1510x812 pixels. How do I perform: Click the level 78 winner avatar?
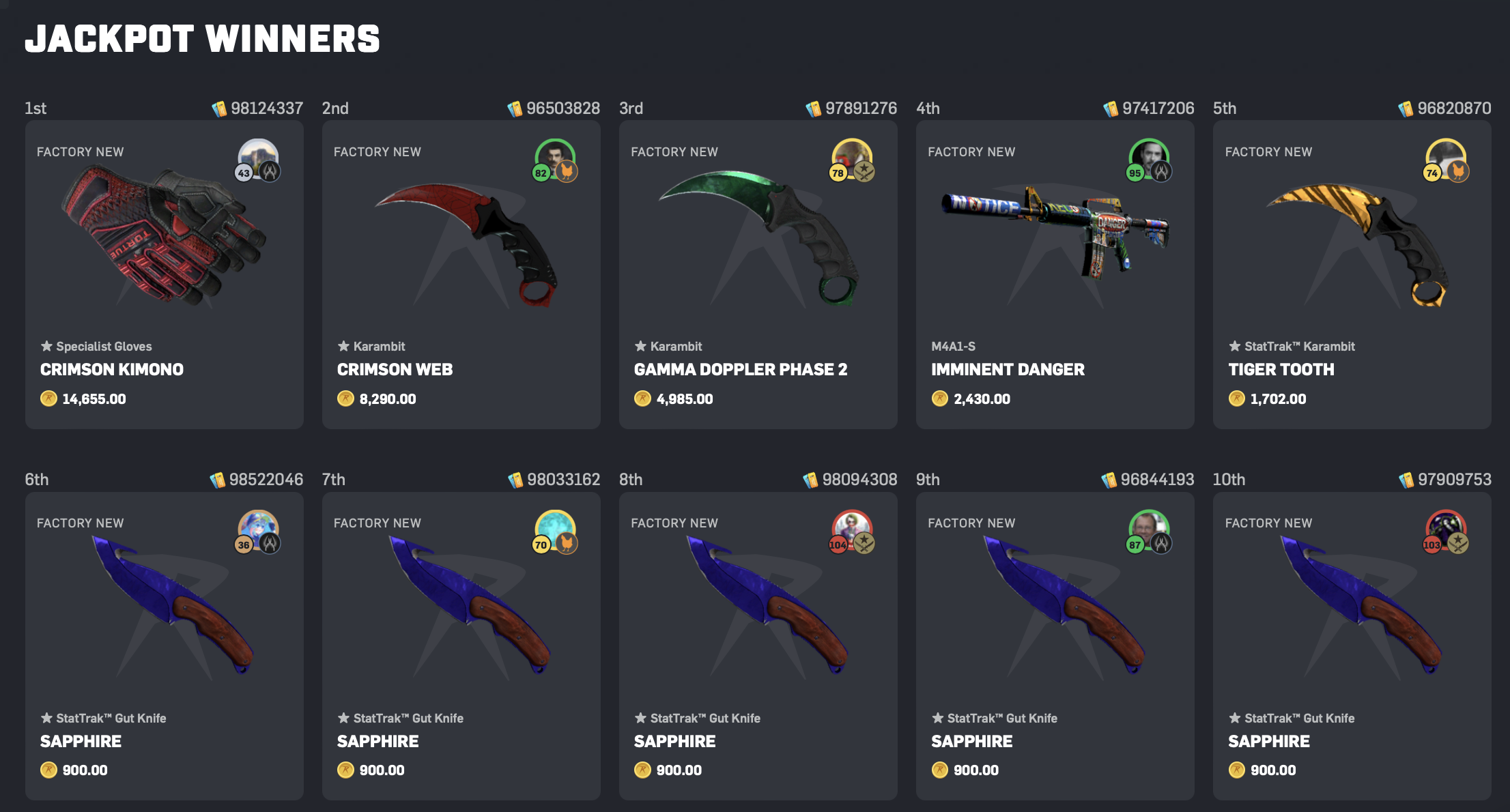(x=852, y=158)
